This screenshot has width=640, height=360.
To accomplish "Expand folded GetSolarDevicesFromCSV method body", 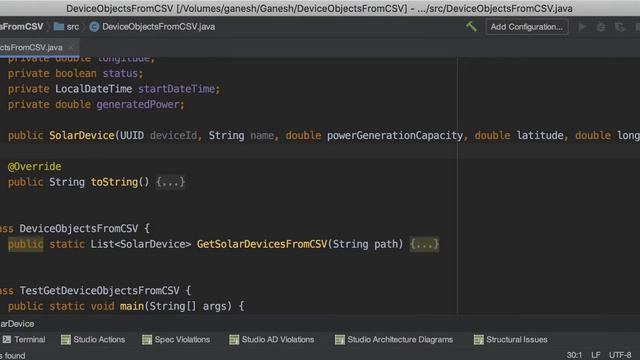I will pos(424,244).
